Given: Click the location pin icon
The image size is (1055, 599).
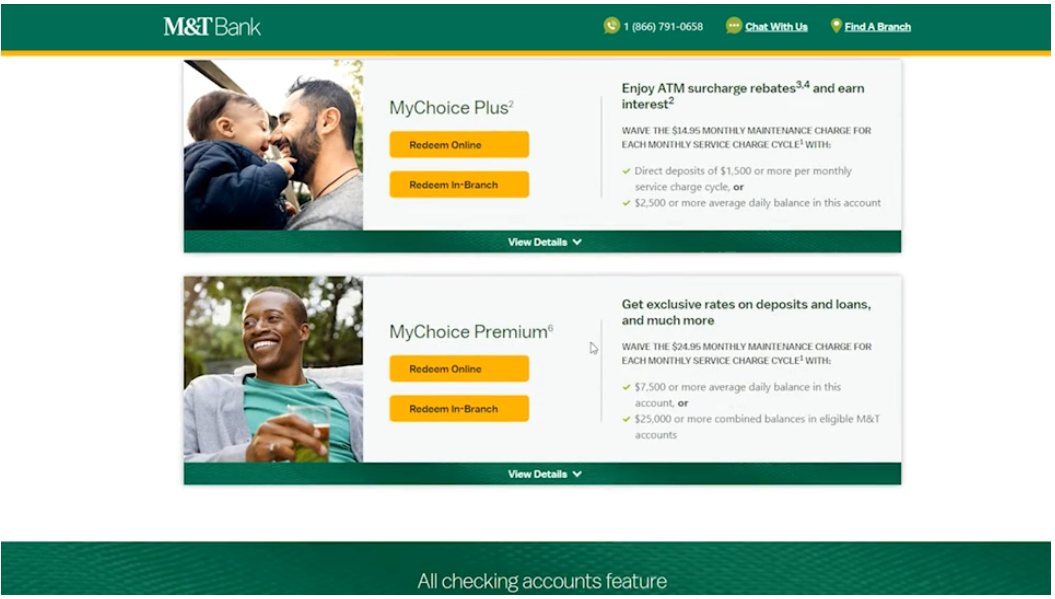Looking at the screenshot, I should tap(836, 26).
